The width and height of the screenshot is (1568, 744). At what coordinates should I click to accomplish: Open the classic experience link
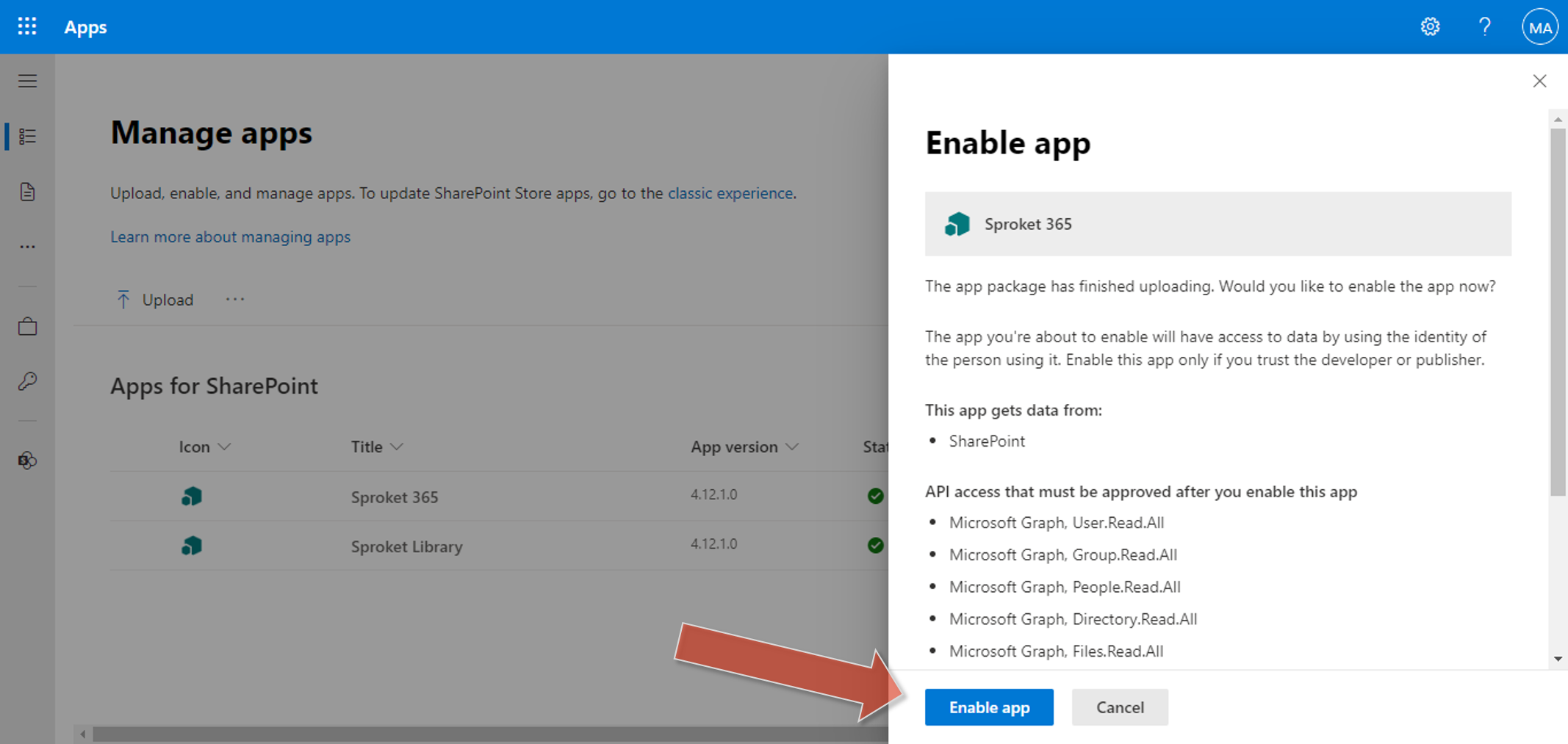730,193
